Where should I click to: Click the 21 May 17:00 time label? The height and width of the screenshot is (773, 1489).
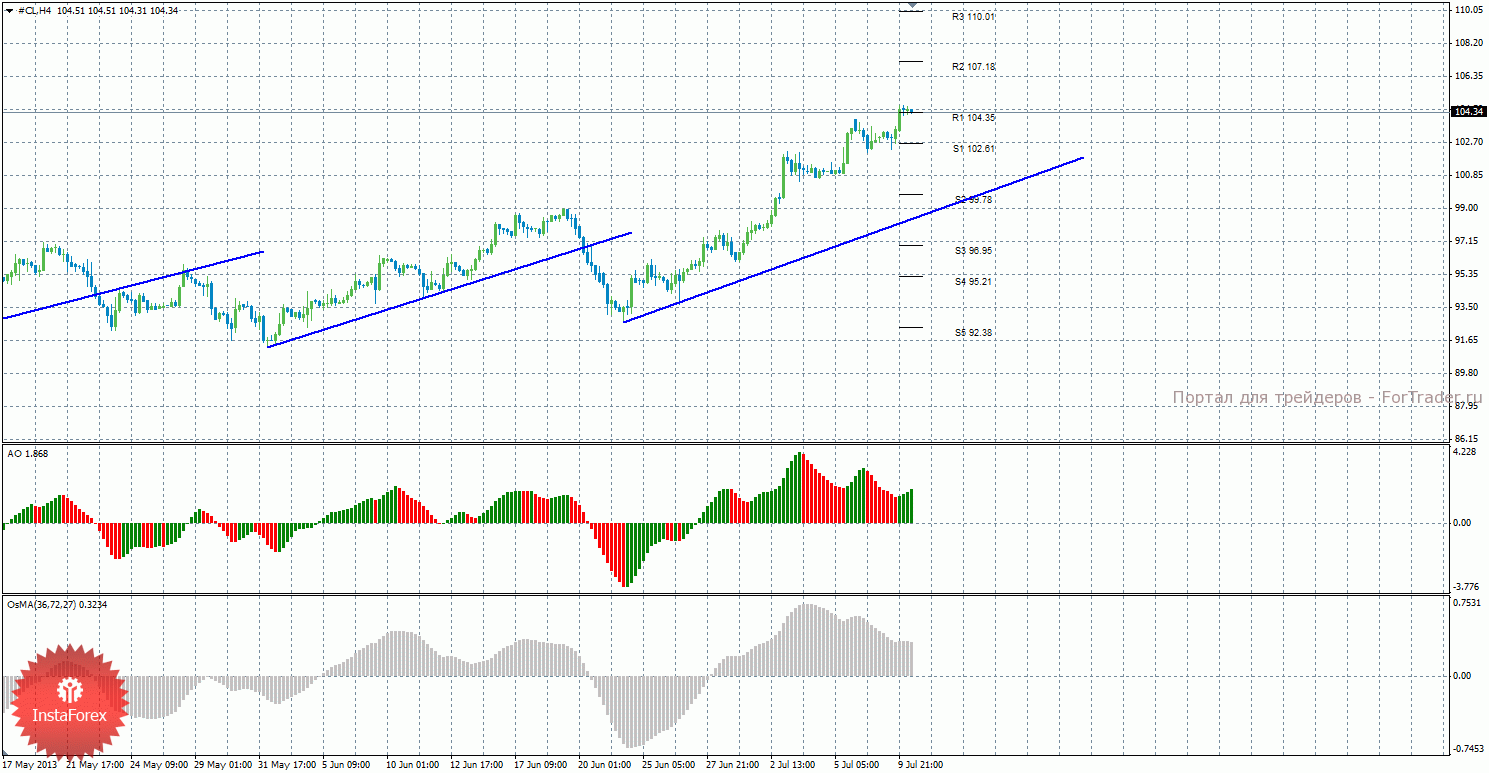click(x=97, y=765)
